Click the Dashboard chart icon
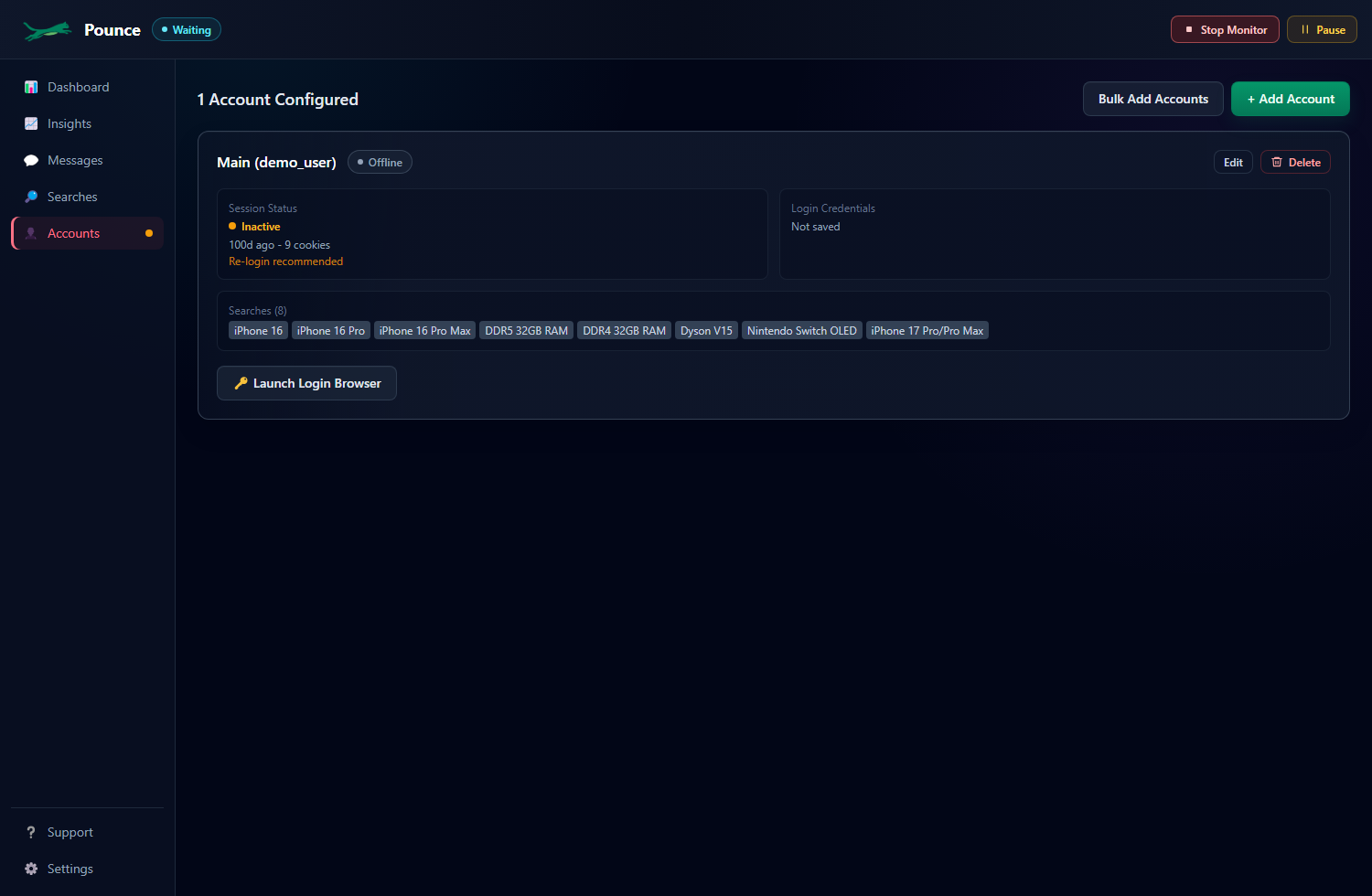Image resolution: width=1372 pixels, height=896 pixels. 31,87
